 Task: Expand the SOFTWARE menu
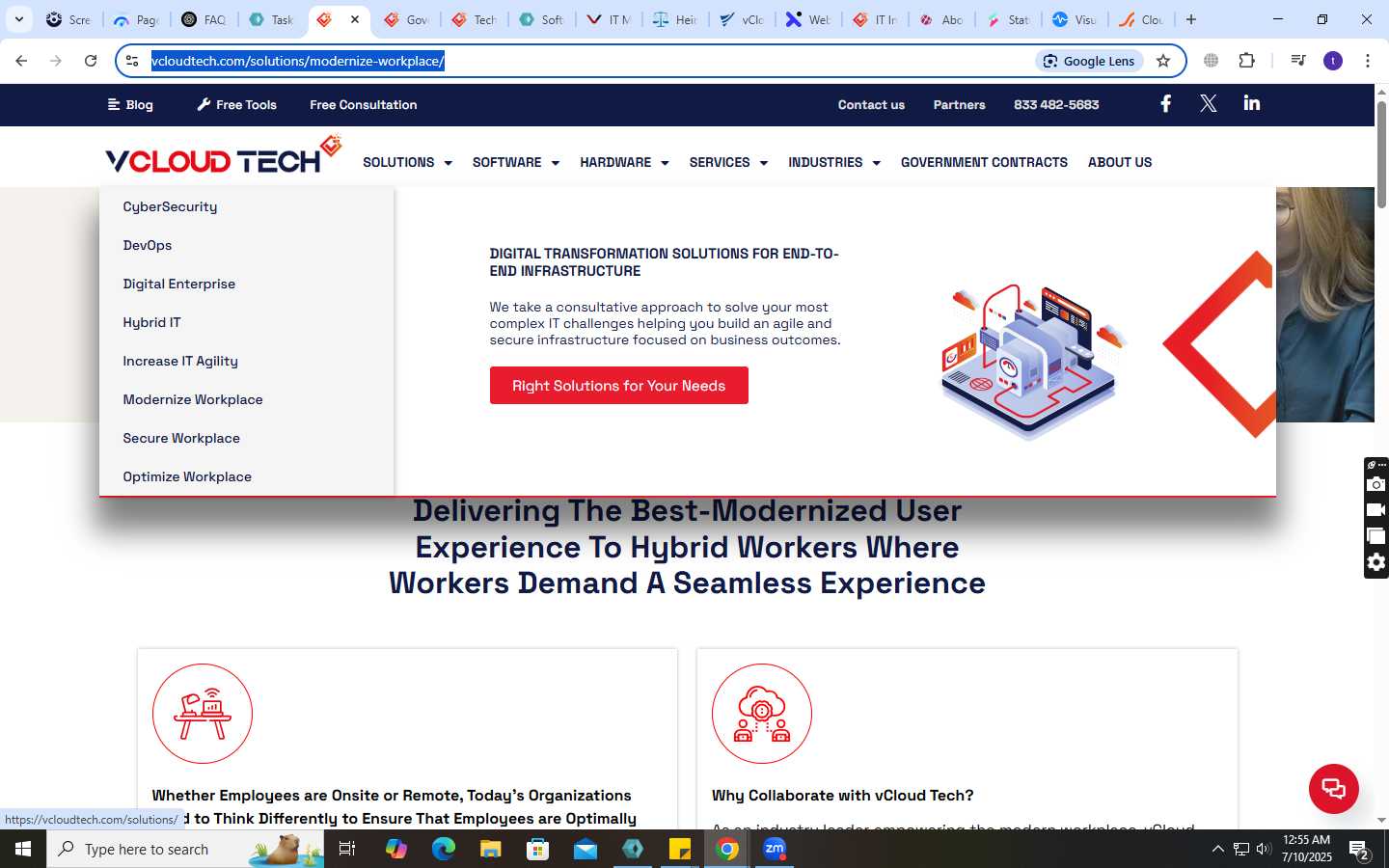click(516, 162)
